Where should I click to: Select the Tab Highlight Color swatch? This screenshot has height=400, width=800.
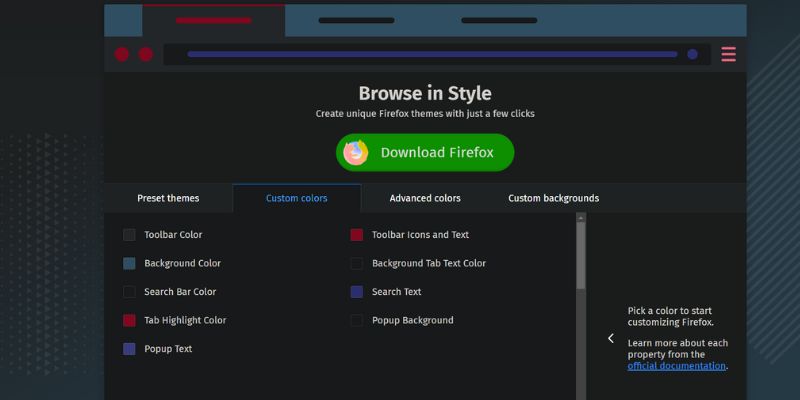(129, 321)
